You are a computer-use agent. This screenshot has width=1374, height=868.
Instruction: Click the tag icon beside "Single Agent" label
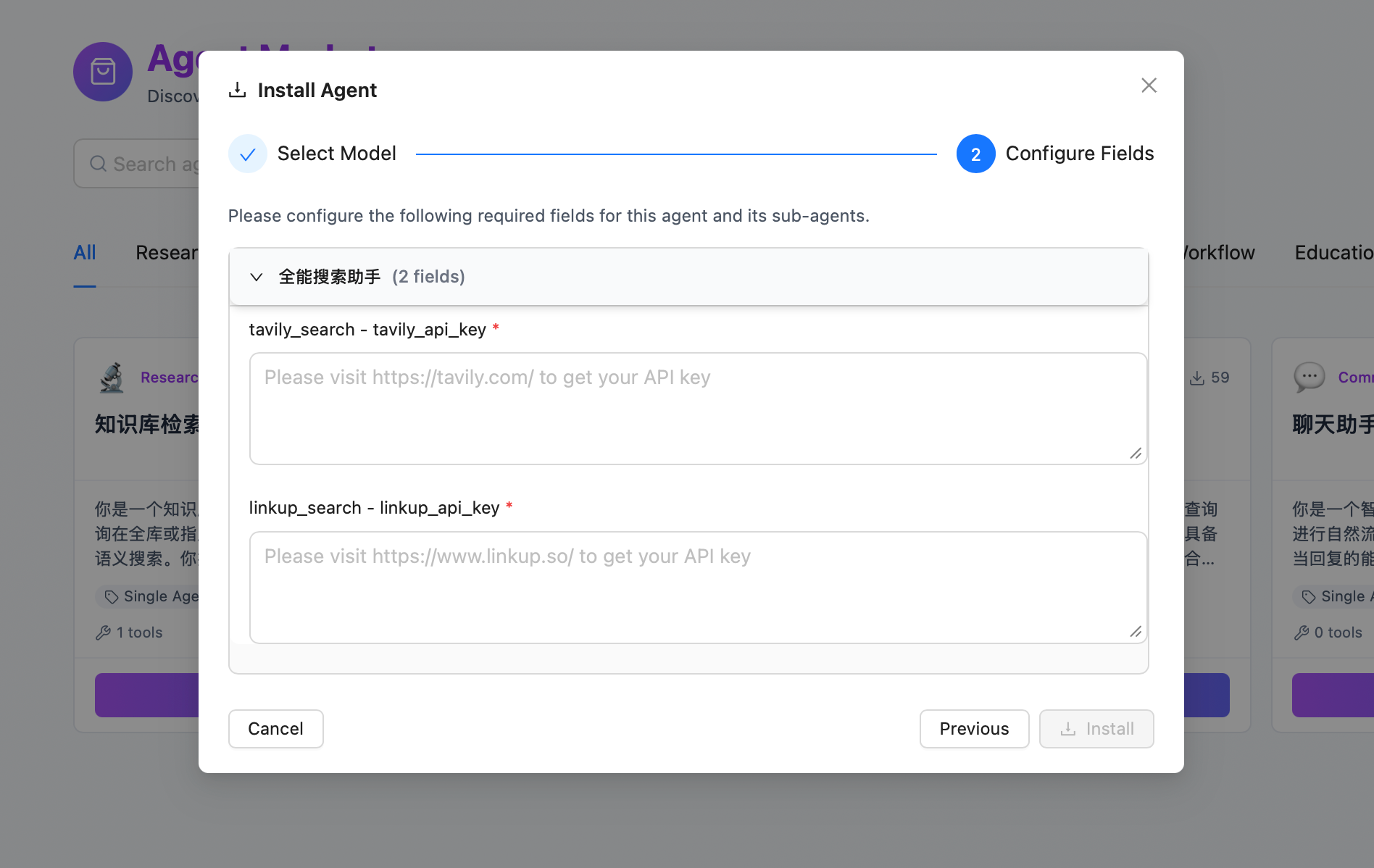pyautogui.click(x=111, y=596)
